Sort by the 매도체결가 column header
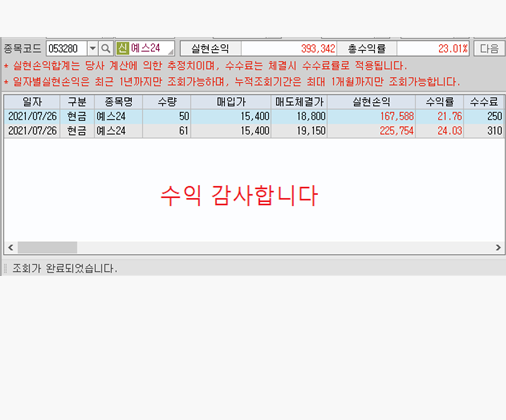The width and height of the screenshot is (506, 420). click(x=299, y=102)
